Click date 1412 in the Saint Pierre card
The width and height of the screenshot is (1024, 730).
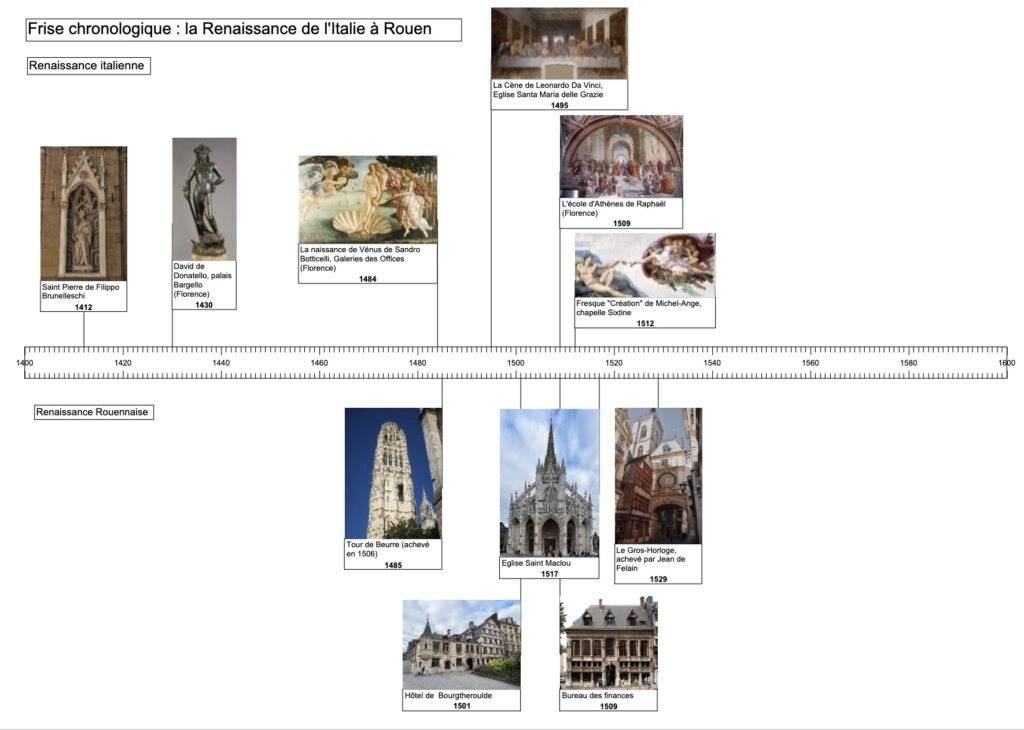(84, 307)
